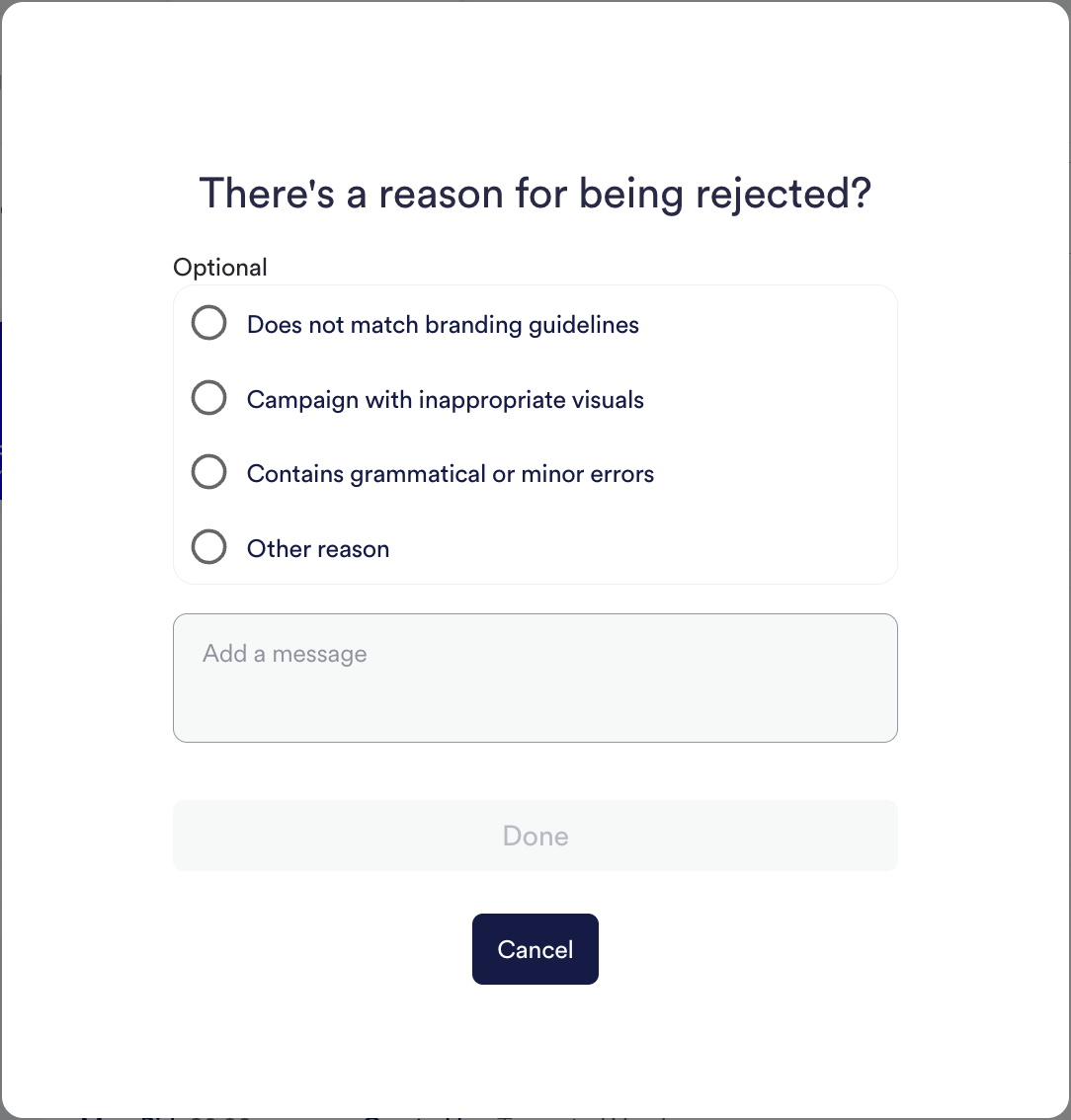Confirm the rejection reason using Done
Screen dimensions: 1071x1120
[x=535, y=836]
